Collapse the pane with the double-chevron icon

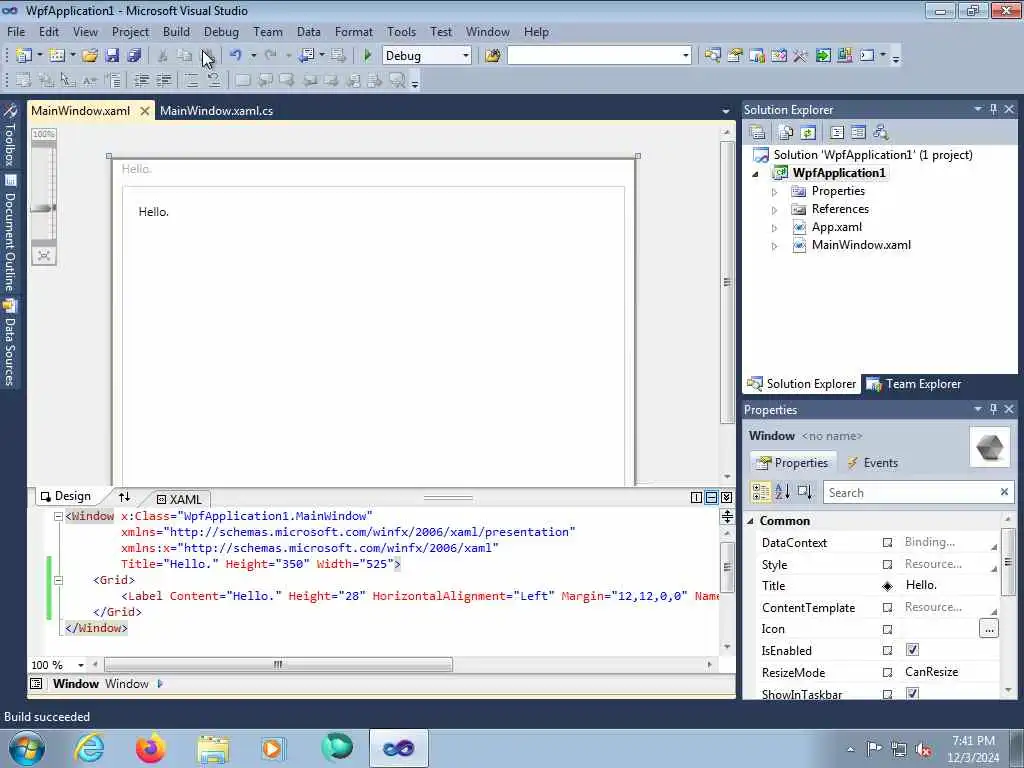click(726, 498)
